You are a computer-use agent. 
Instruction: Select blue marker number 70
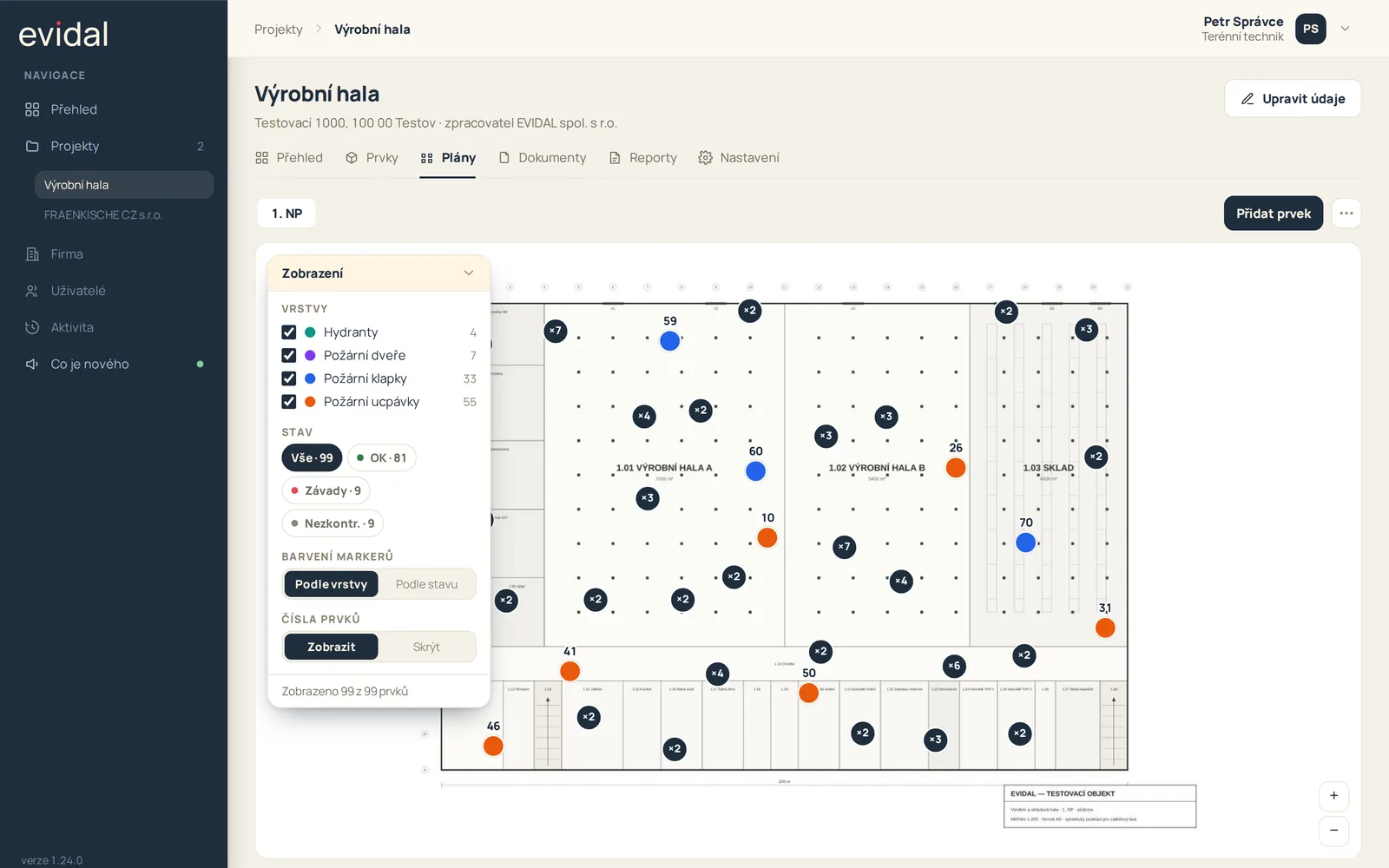click(1026, 542)
